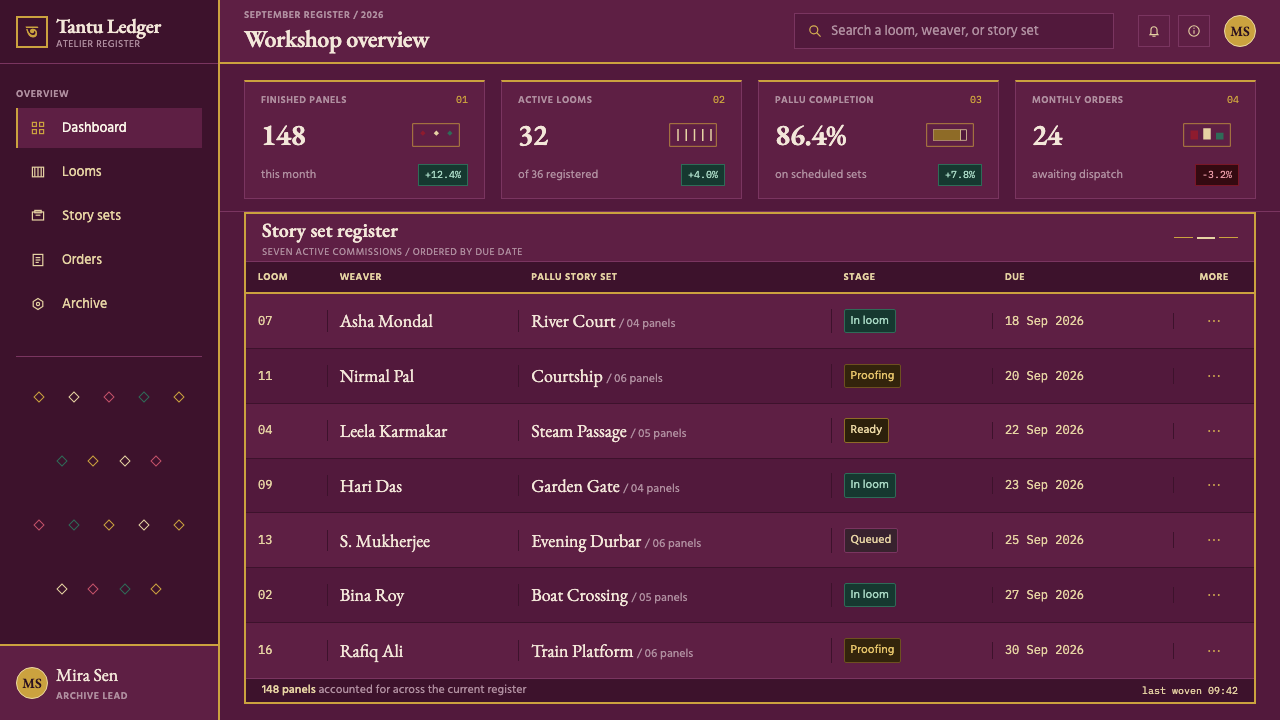Select the highlighted middle register page indicator
The image size is (1280, 720).
tap(1206, 238)
